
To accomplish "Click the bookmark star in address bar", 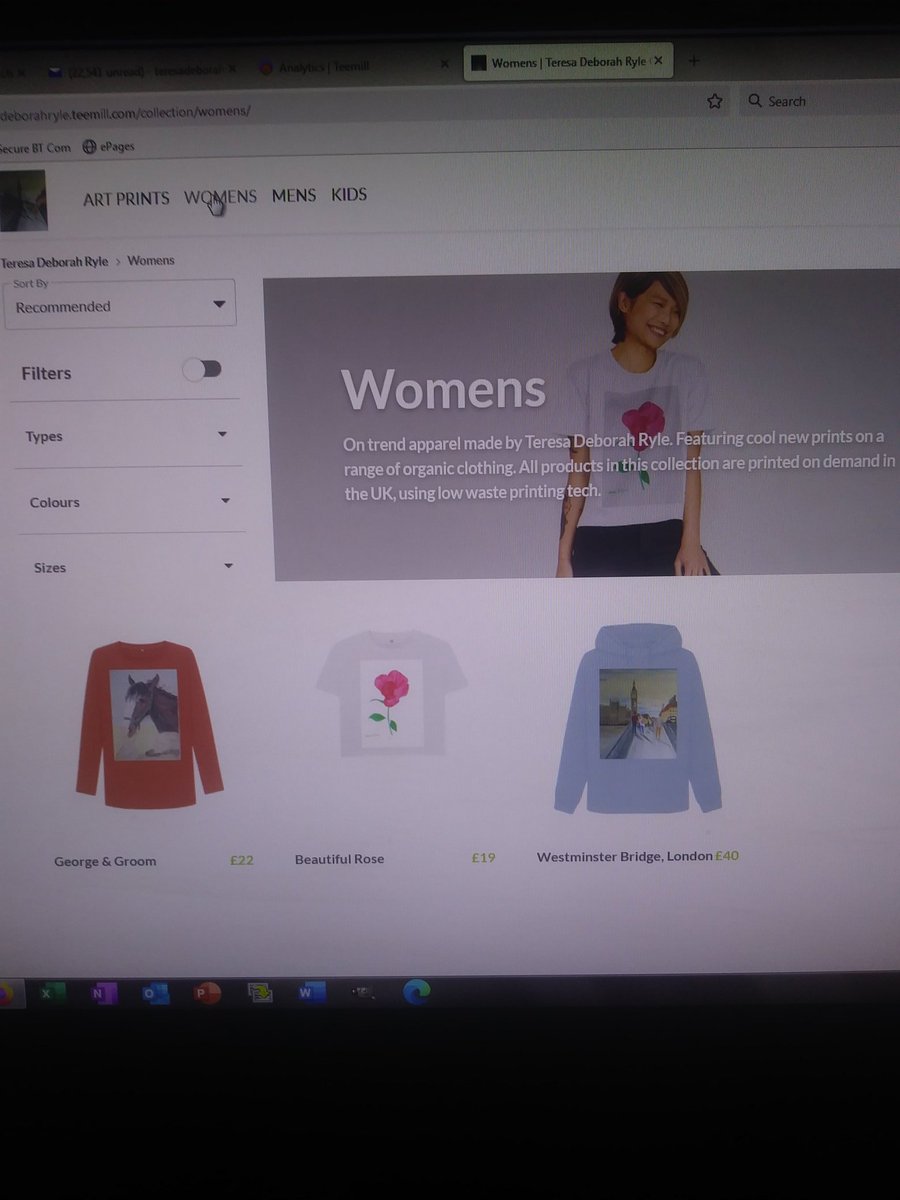I will click(714, 101).
